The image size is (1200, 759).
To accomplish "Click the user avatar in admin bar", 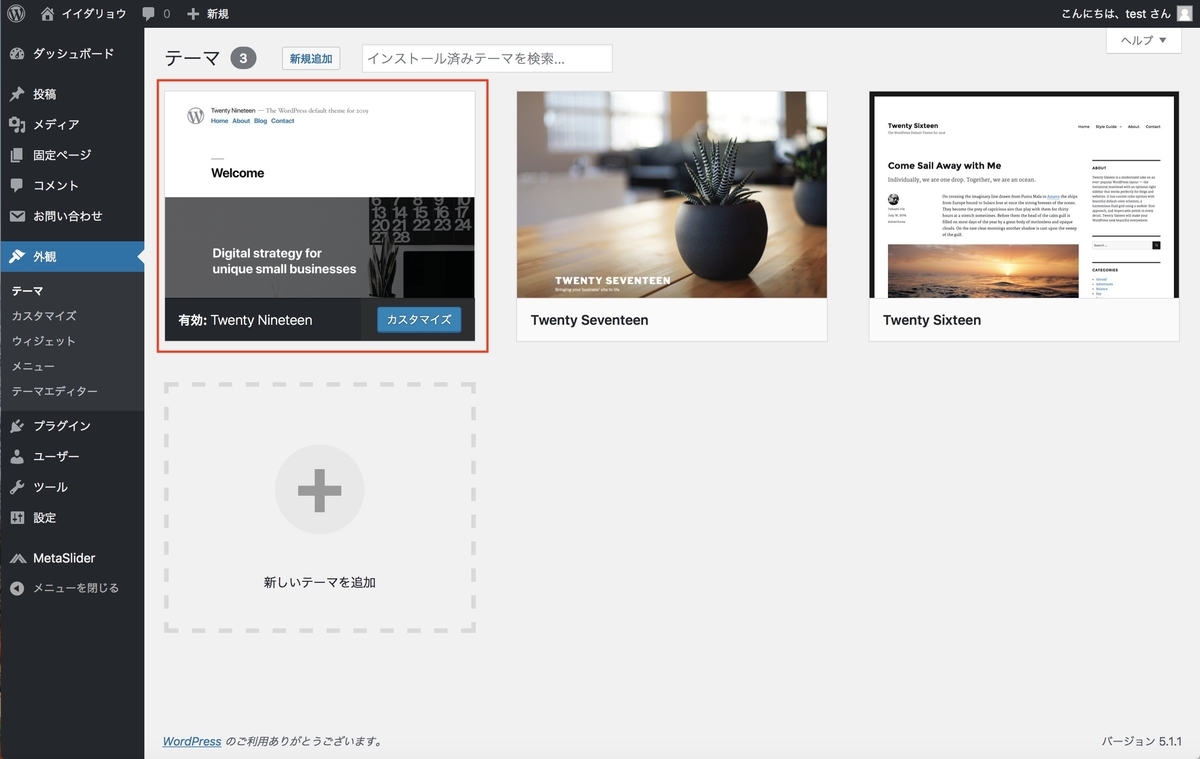I will tap(1184, 14).
